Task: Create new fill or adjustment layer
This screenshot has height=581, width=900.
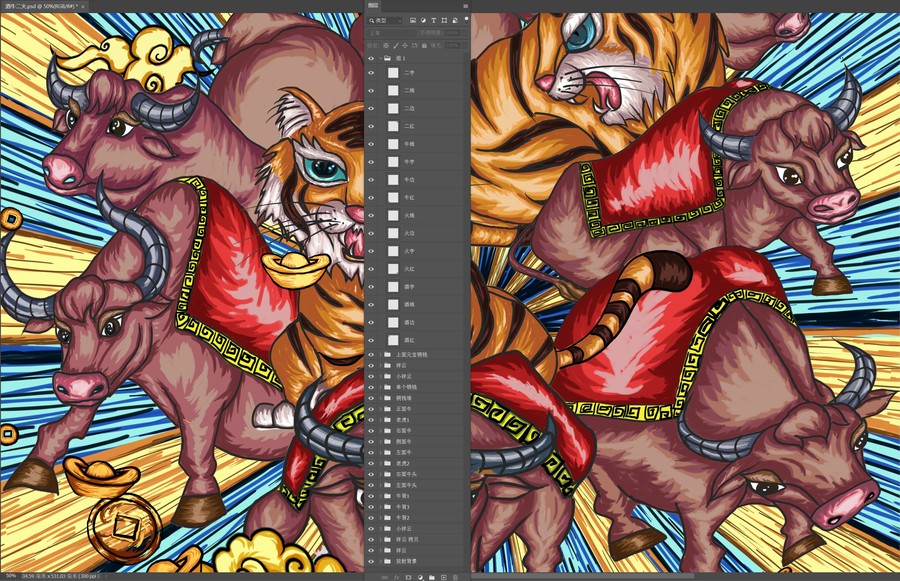Action: (x=420, y=577)
